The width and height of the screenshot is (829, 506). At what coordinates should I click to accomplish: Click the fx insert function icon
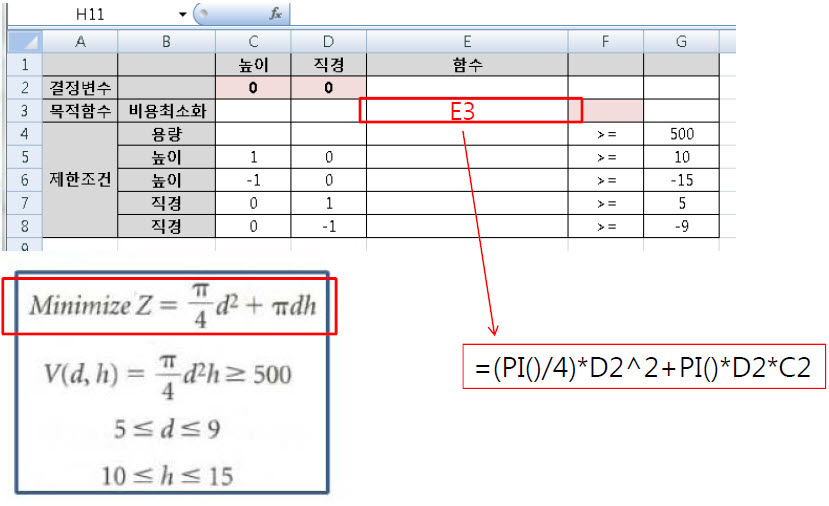275,14
